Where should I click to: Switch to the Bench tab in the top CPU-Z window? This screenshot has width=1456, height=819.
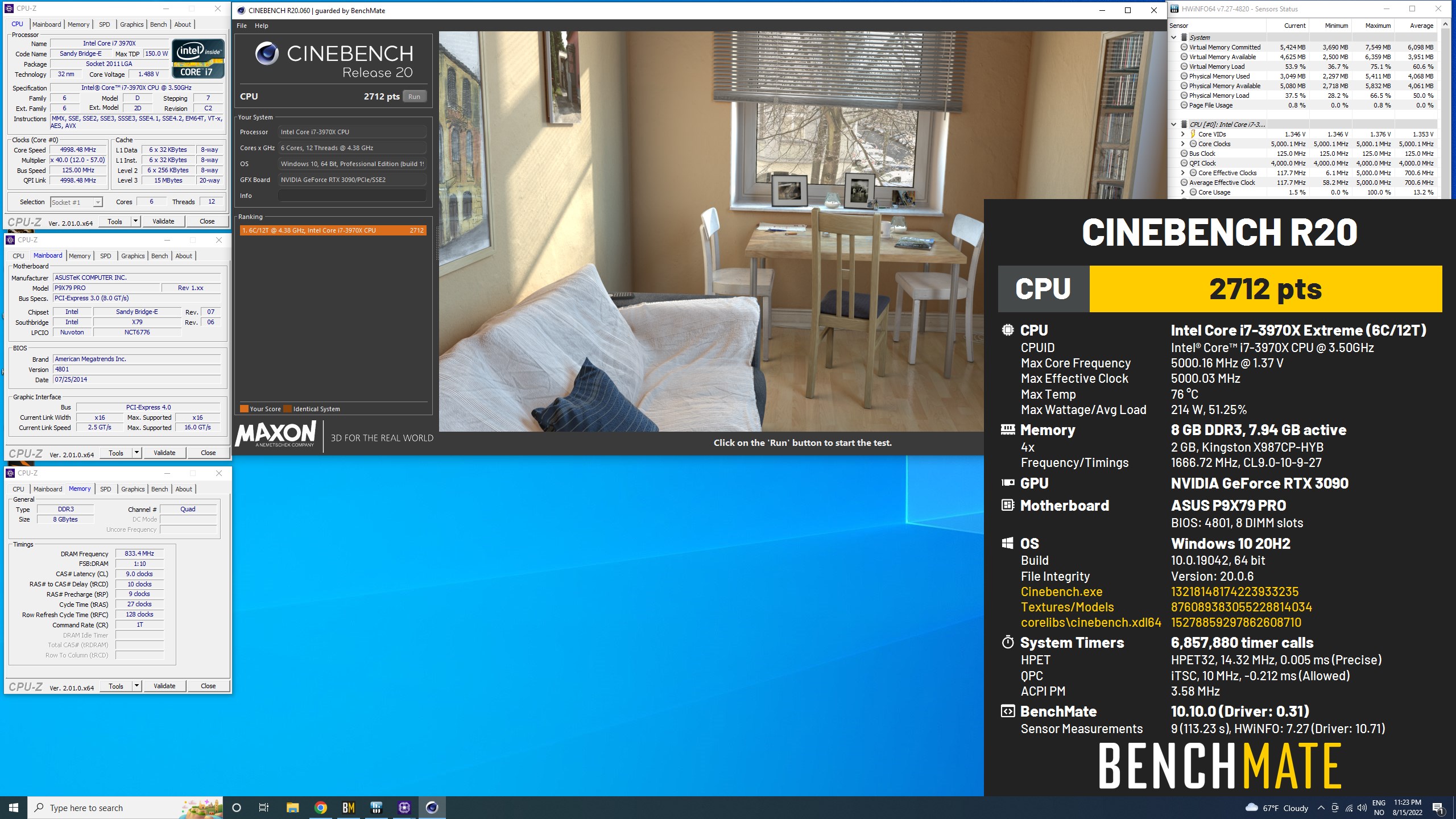click(158, 24)
